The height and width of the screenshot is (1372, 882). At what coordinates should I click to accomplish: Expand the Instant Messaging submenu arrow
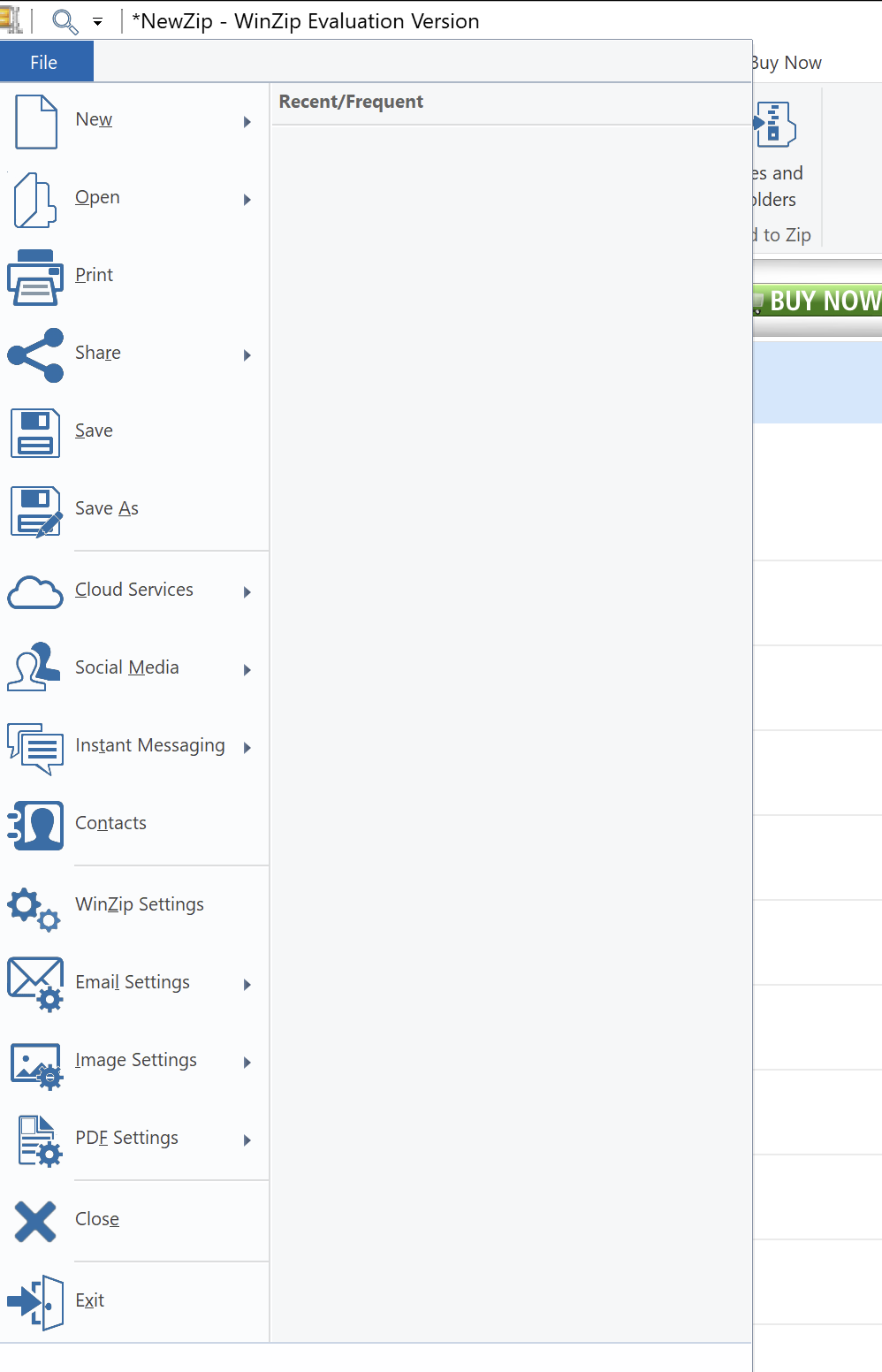click(x=247, y=748)
